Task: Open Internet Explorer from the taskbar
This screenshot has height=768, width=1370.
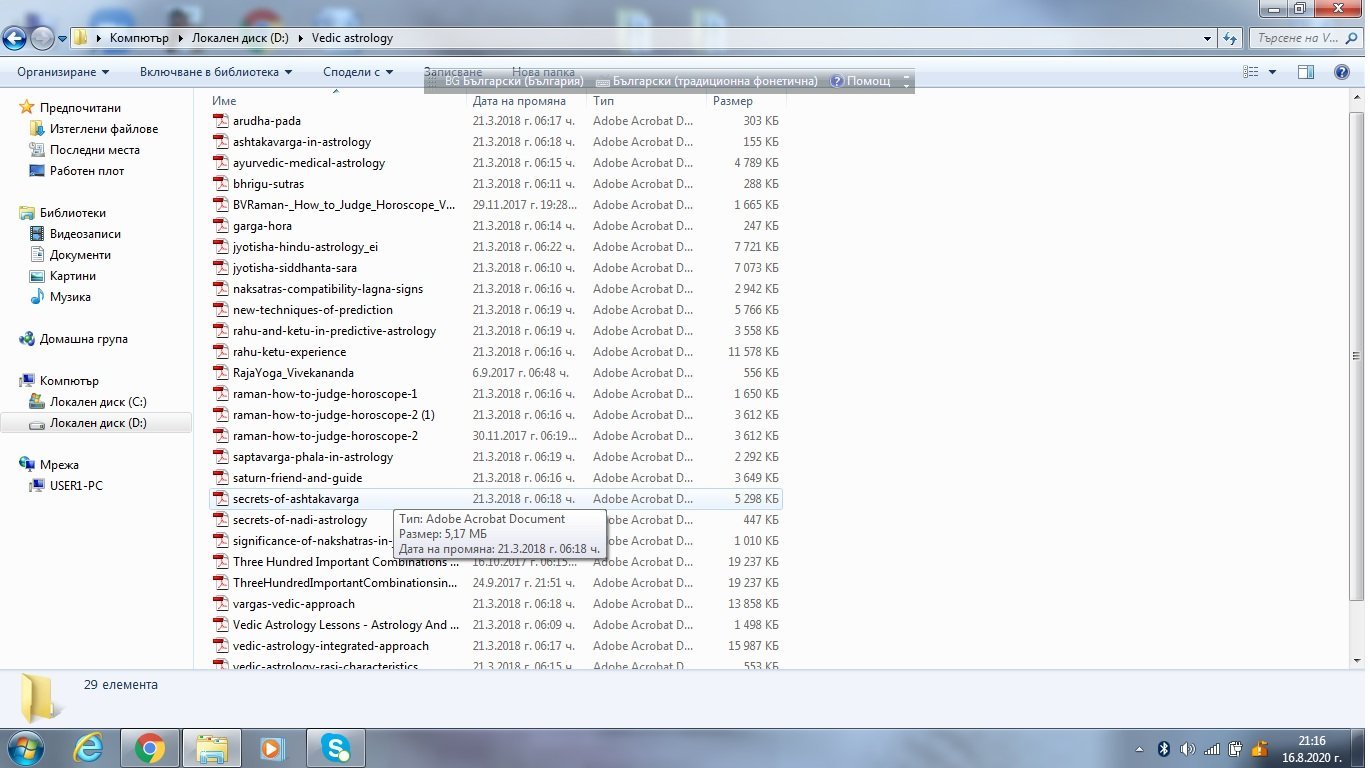Action: pos(89,747)
